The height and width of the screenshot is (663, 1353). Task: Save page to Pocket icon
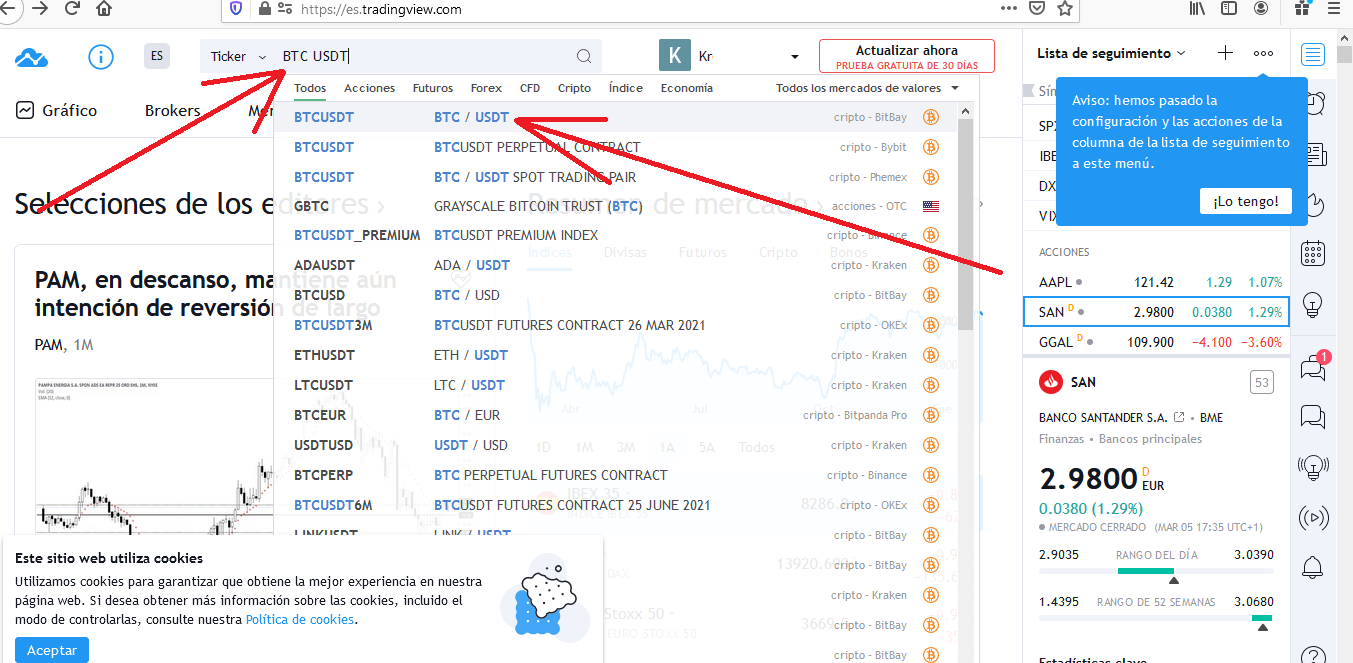coord(1037,9)
